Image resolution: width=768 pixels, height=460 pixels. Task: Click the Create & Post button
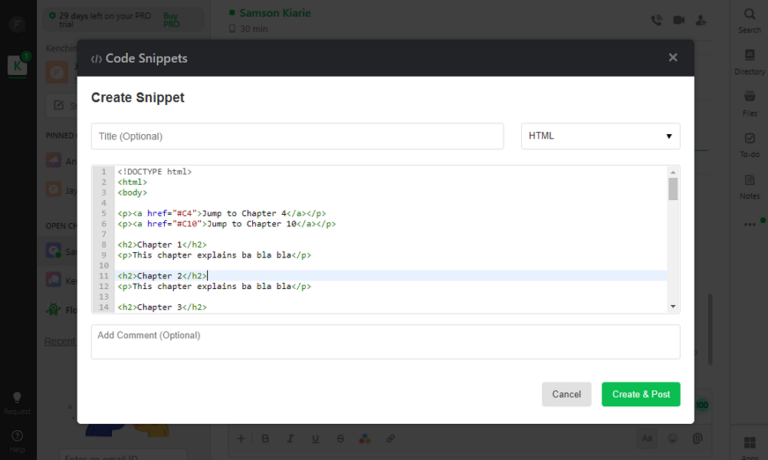(640, 394)
